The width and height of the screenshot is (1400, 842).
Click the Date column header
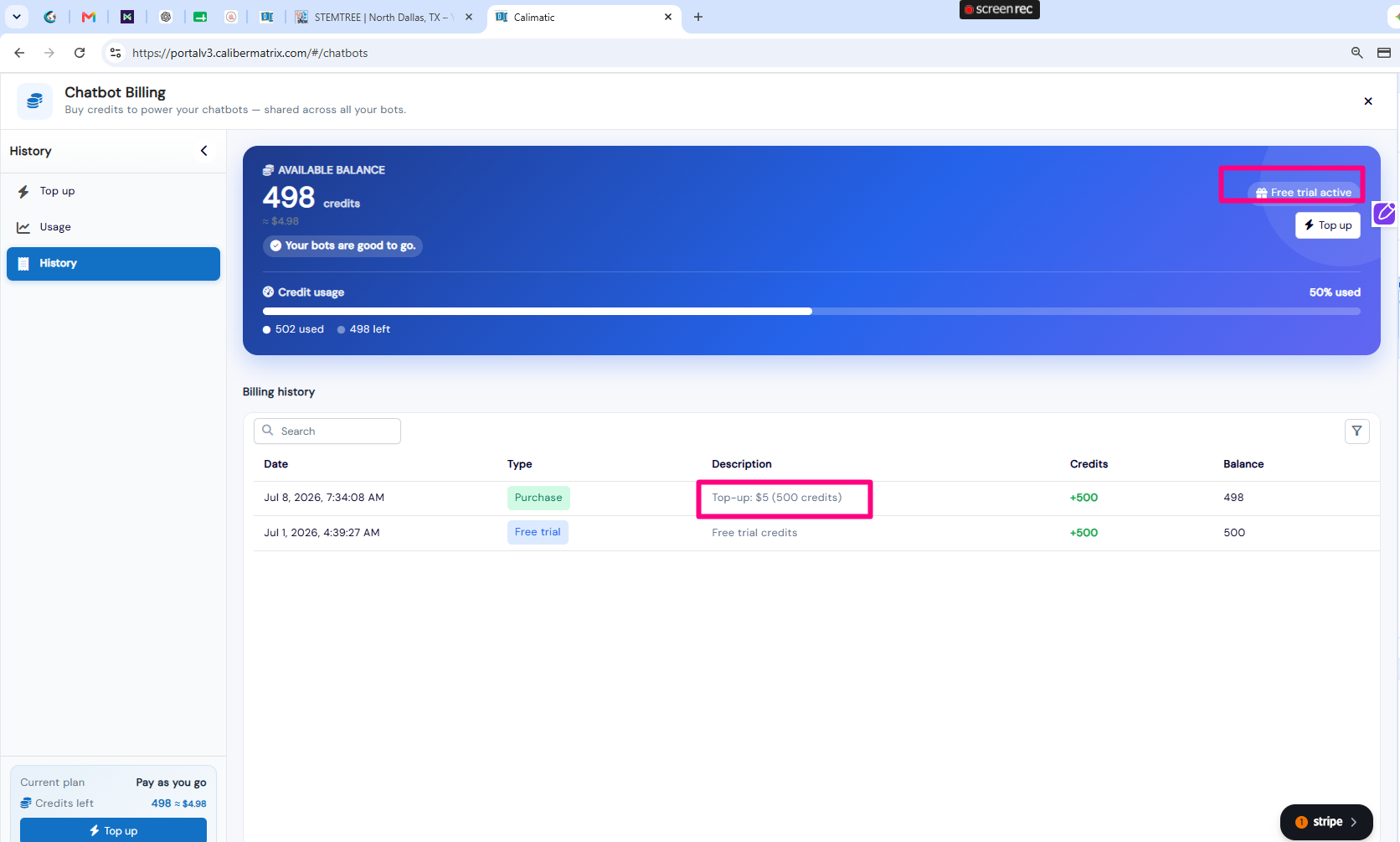[275, 464]
